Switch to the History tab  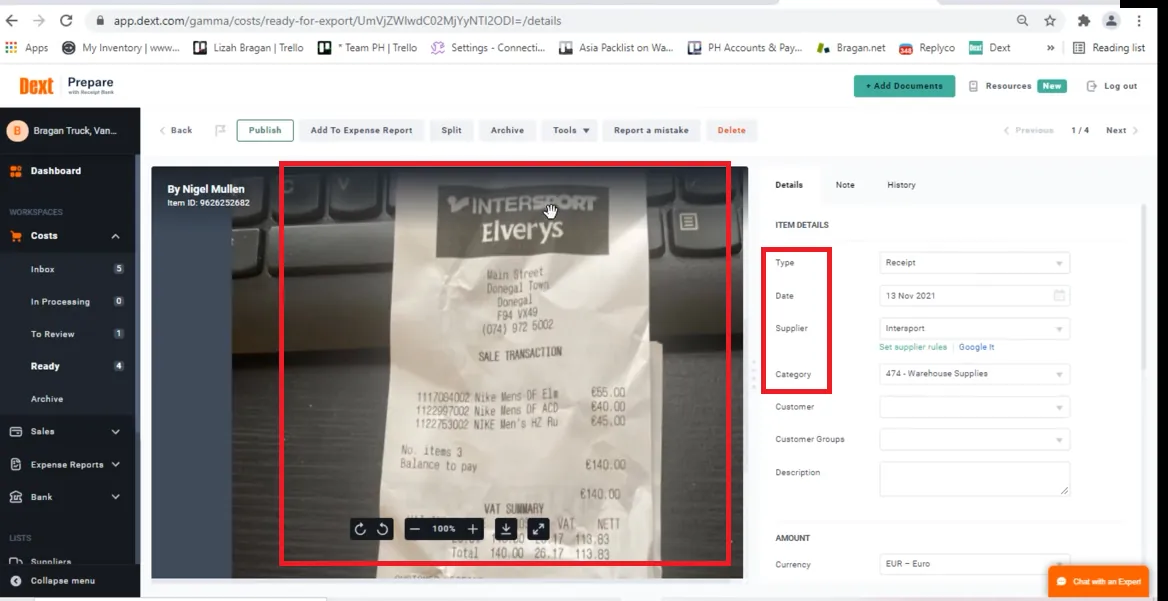click(x=901, y=185)
